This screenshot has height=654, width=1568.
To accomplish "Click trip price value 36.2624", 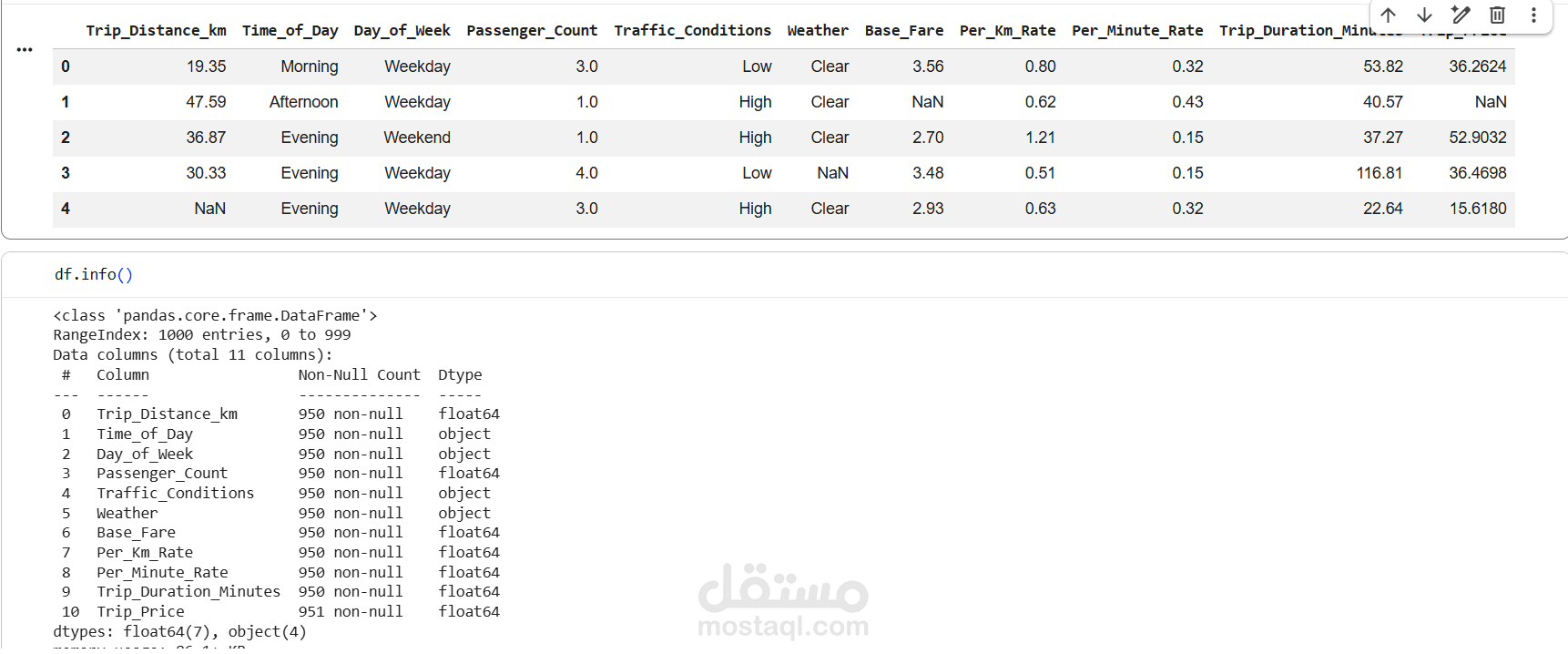I will [x=1478, y=66].
